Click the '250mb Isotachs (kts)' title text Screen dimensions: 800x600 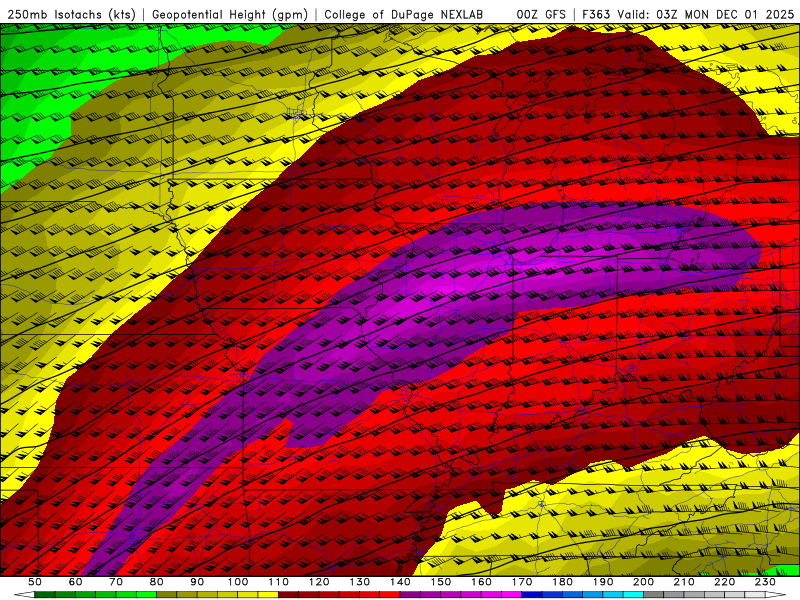[x=71, y=15]
